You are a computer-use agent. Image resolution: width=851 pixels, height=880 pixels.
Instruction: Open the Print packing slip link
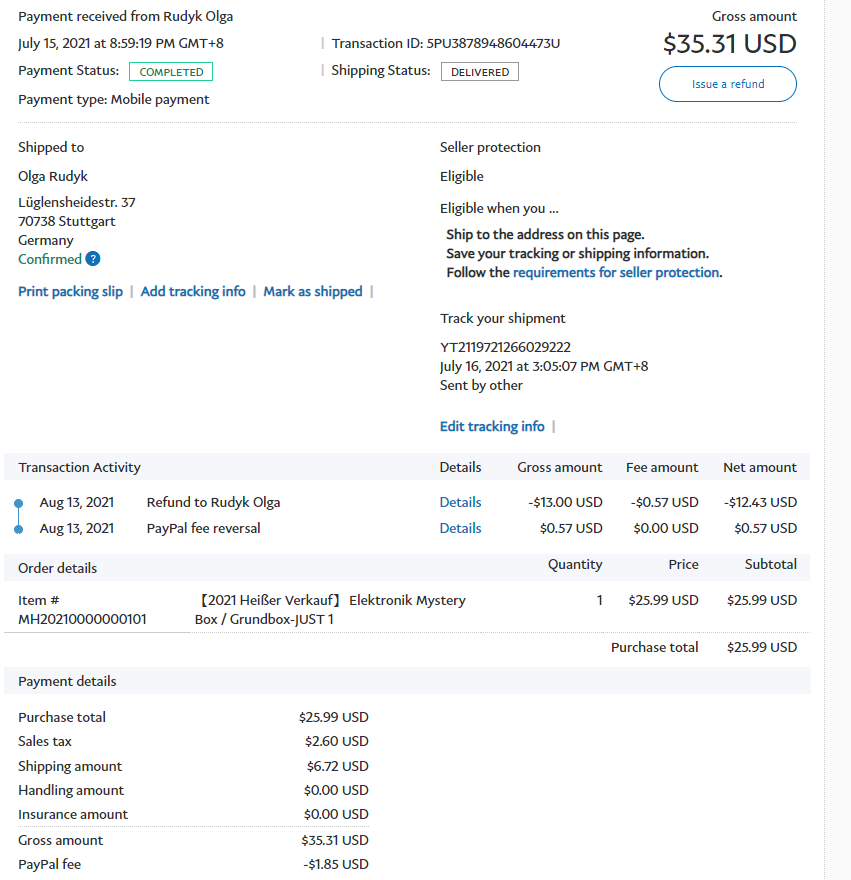tap(70, 291)
